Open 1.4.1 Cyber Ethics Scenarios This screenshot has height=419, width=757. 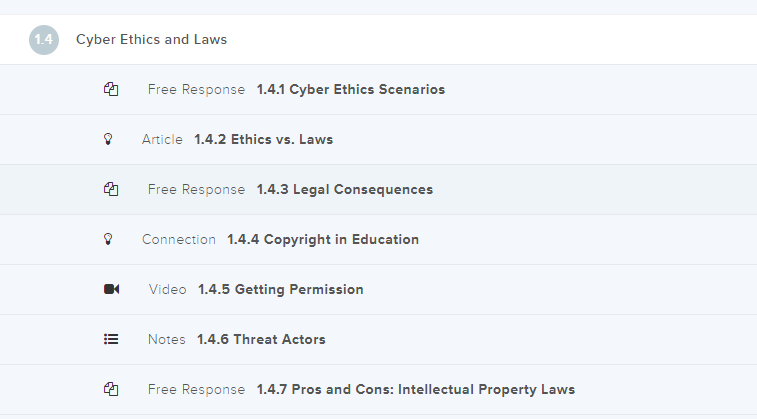(x=351, y=90)
